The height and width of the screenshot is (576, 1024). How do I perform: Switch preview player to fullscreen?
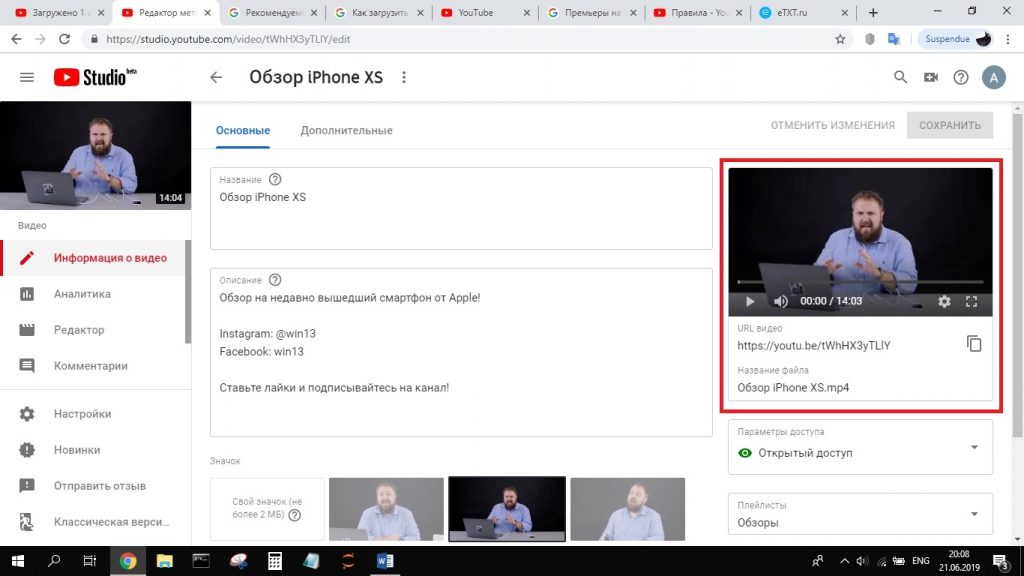(972, 302)
